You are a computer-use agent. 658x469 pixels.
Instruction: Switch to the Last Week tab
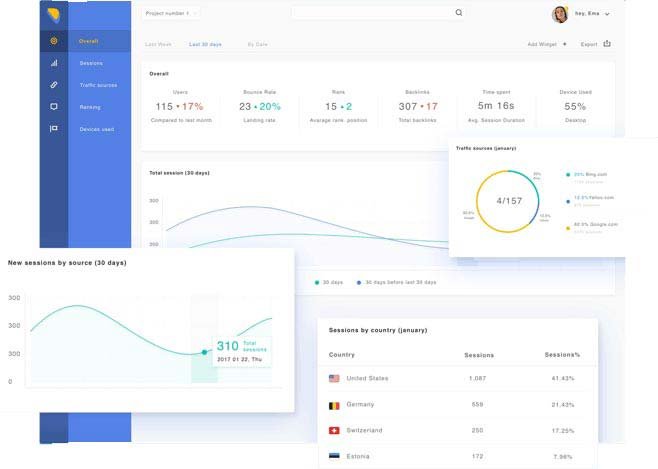(x=157, y=45)
